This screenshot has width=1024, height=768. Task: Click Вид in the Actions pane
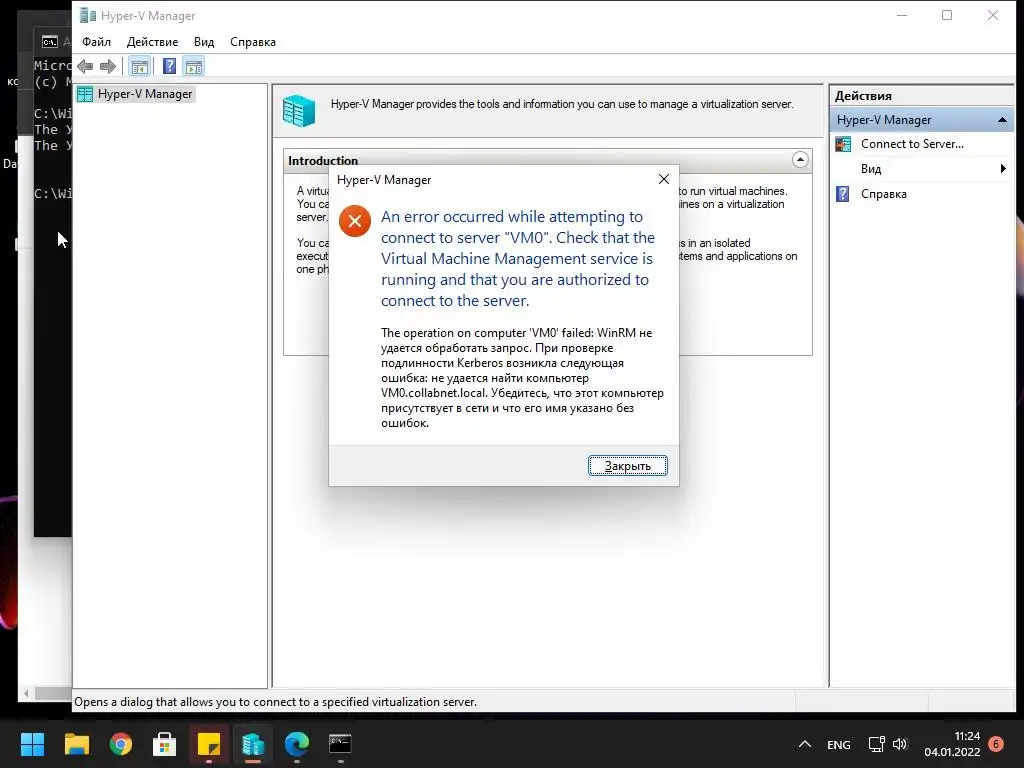click(871, 168)
